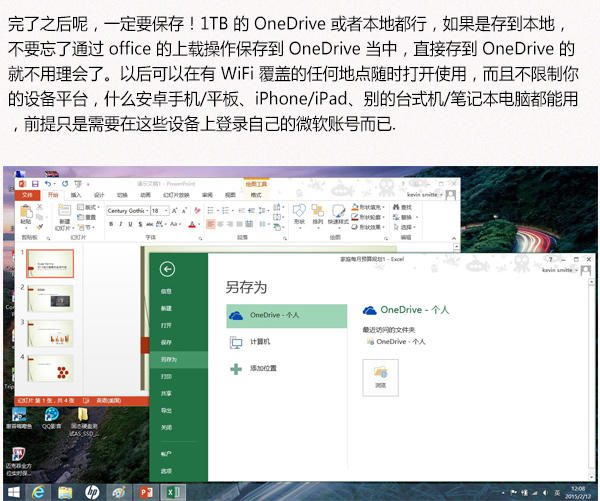Toggle Align Left in PowerPoint paragraph group
600x501 pixels.
tap(211, 224)
